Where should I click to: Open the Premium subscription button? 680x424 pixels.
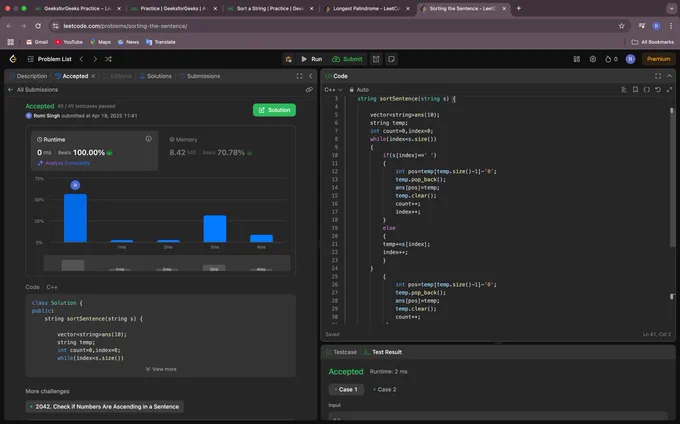click(x=658, y=59)
